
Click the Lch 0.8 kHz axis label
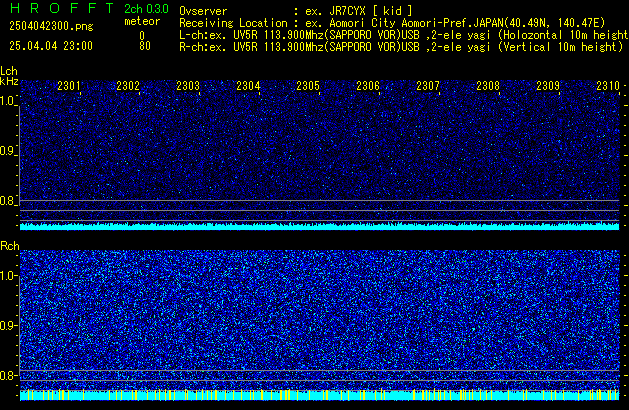[8, 201]
